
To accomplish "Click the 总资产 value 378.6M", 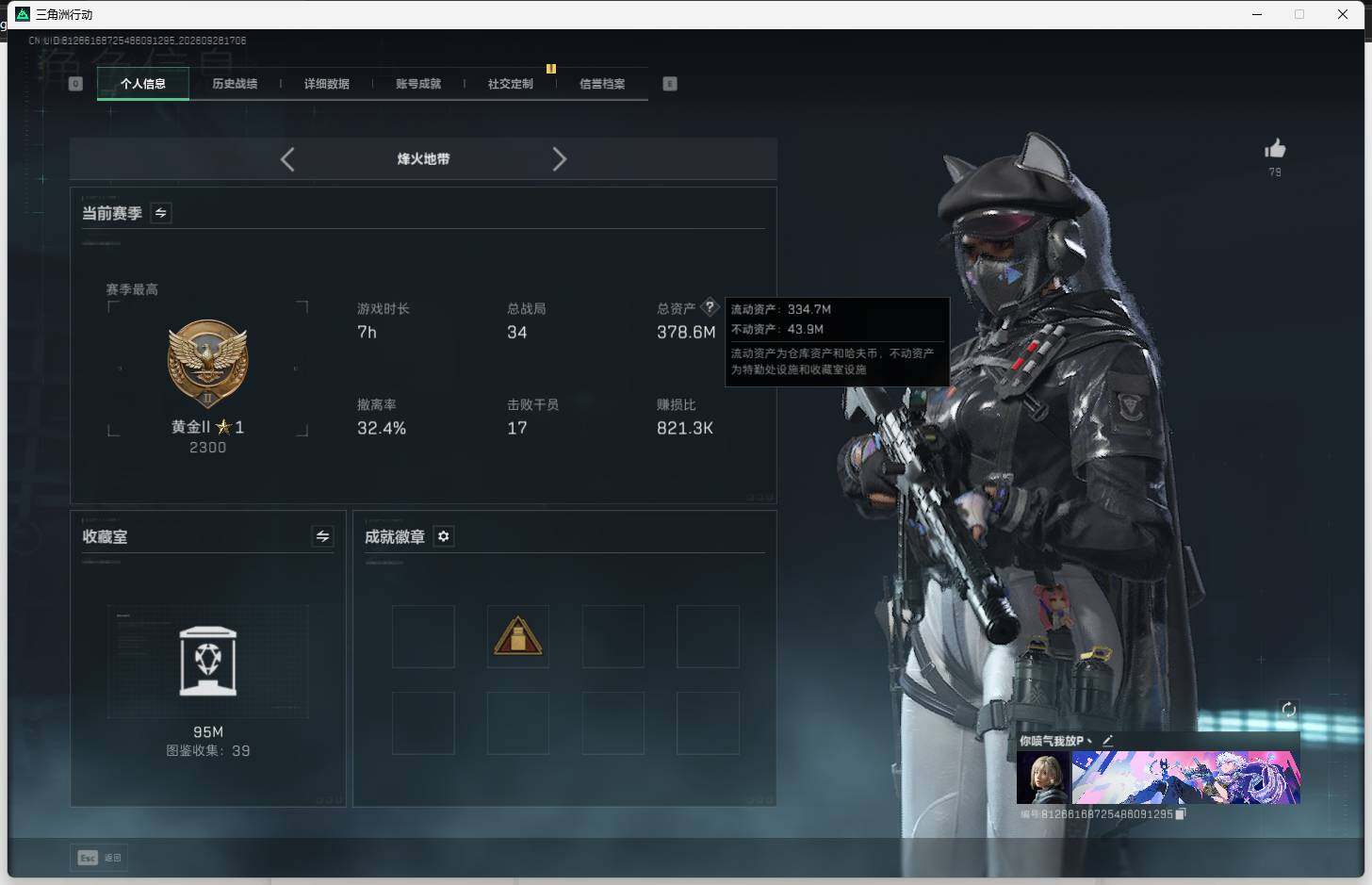I will pyautogui.click(x=686, y=333).
